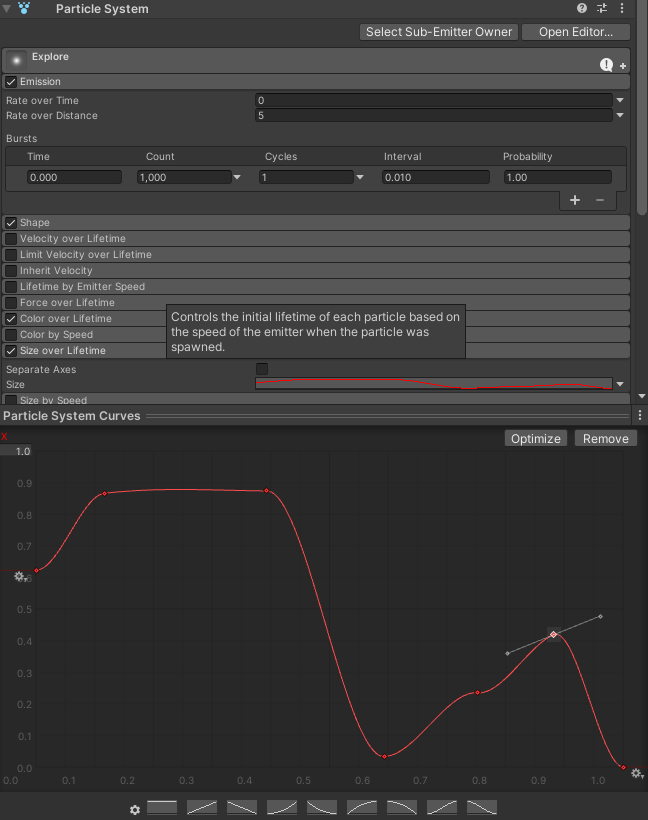Click the right tangent handle of selected keyframe
Image resolution: width=648 pixels, height=820 pixels.
tap(600, 617)
